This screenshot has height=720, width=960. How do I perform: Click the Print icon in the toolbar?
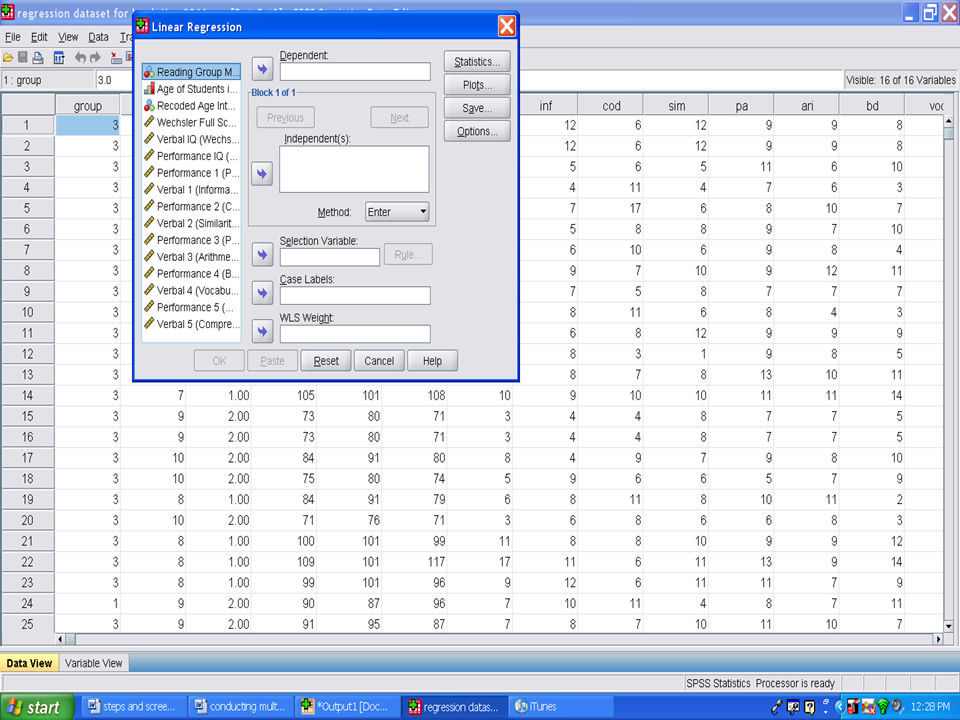point(38,58)
